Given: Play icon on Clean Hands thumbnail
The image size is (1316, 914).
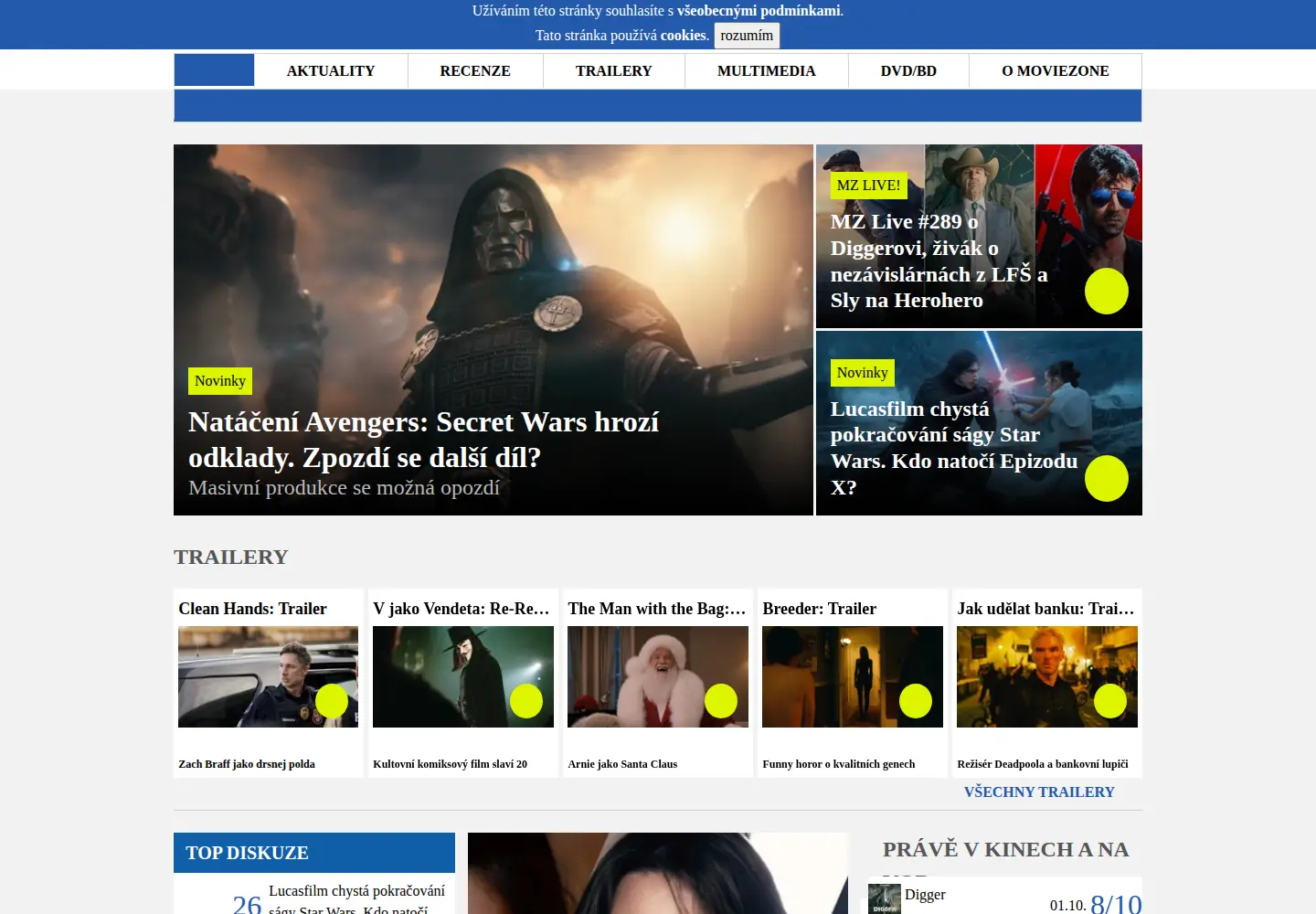Looking at the screenshot, I should [x=332, y=701].
